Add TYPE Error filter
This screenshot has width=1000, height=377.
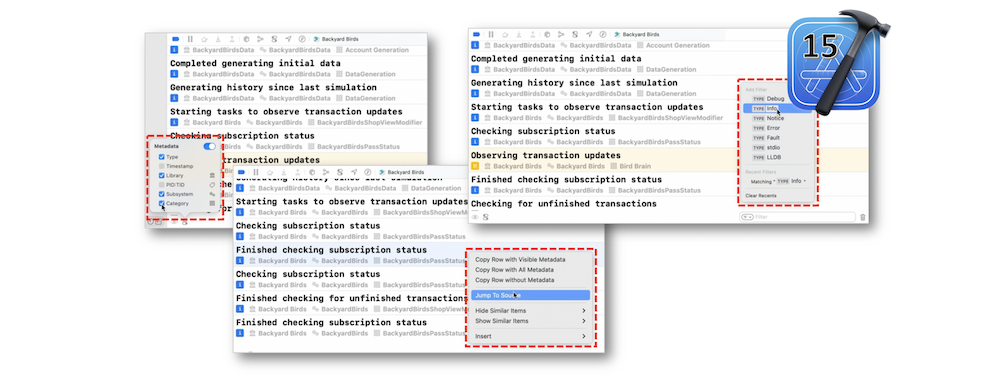[x=777, y=128]
